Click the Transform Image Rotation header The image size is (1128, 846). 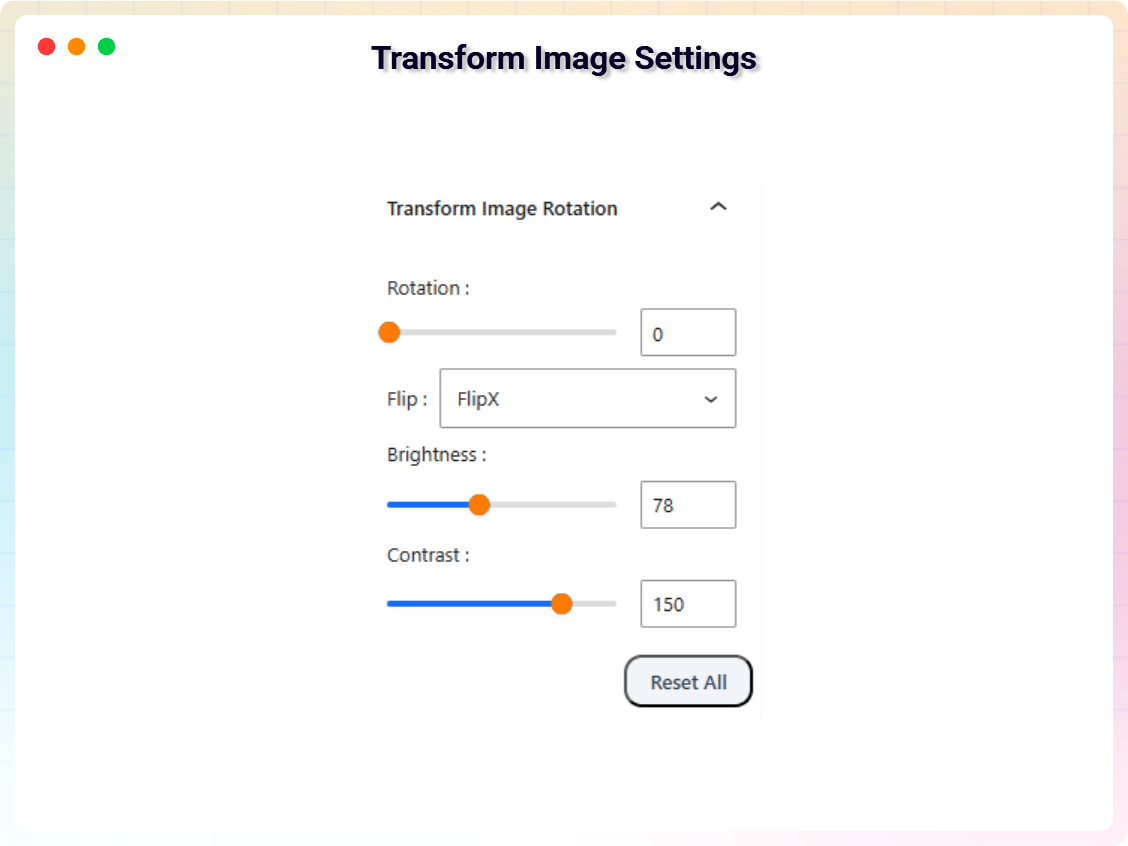(502, 208)
